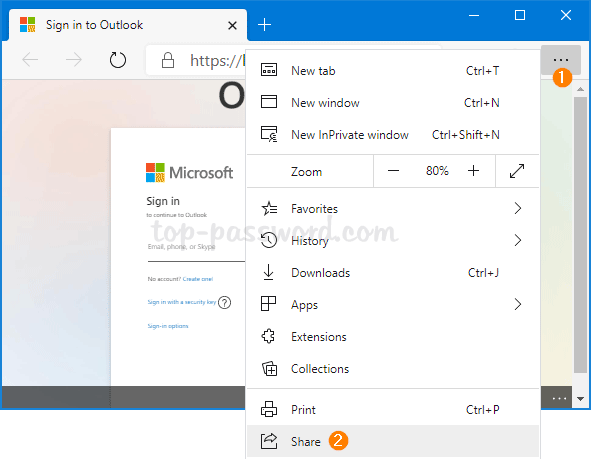Open Extensions via the puzzle icon
The image size is (591, 459).
268,336
